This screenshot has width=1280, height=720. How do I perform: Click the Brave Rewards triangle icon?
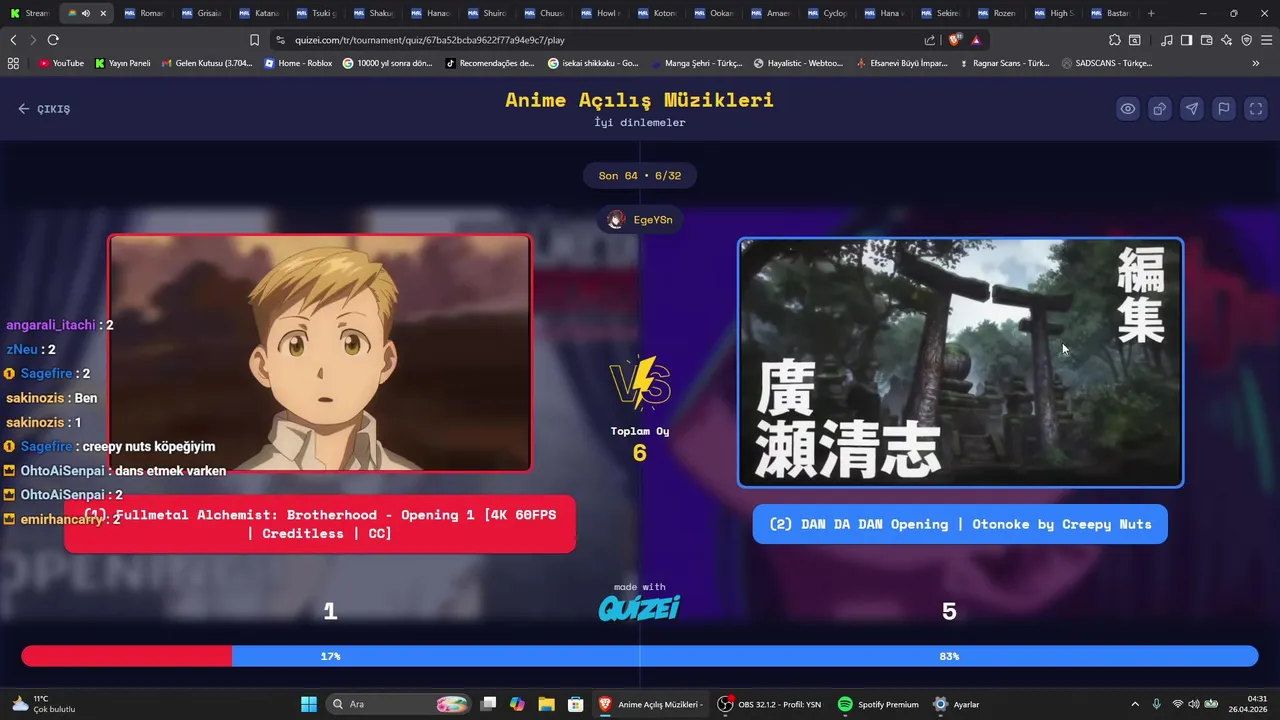click(x=976, y=40)
